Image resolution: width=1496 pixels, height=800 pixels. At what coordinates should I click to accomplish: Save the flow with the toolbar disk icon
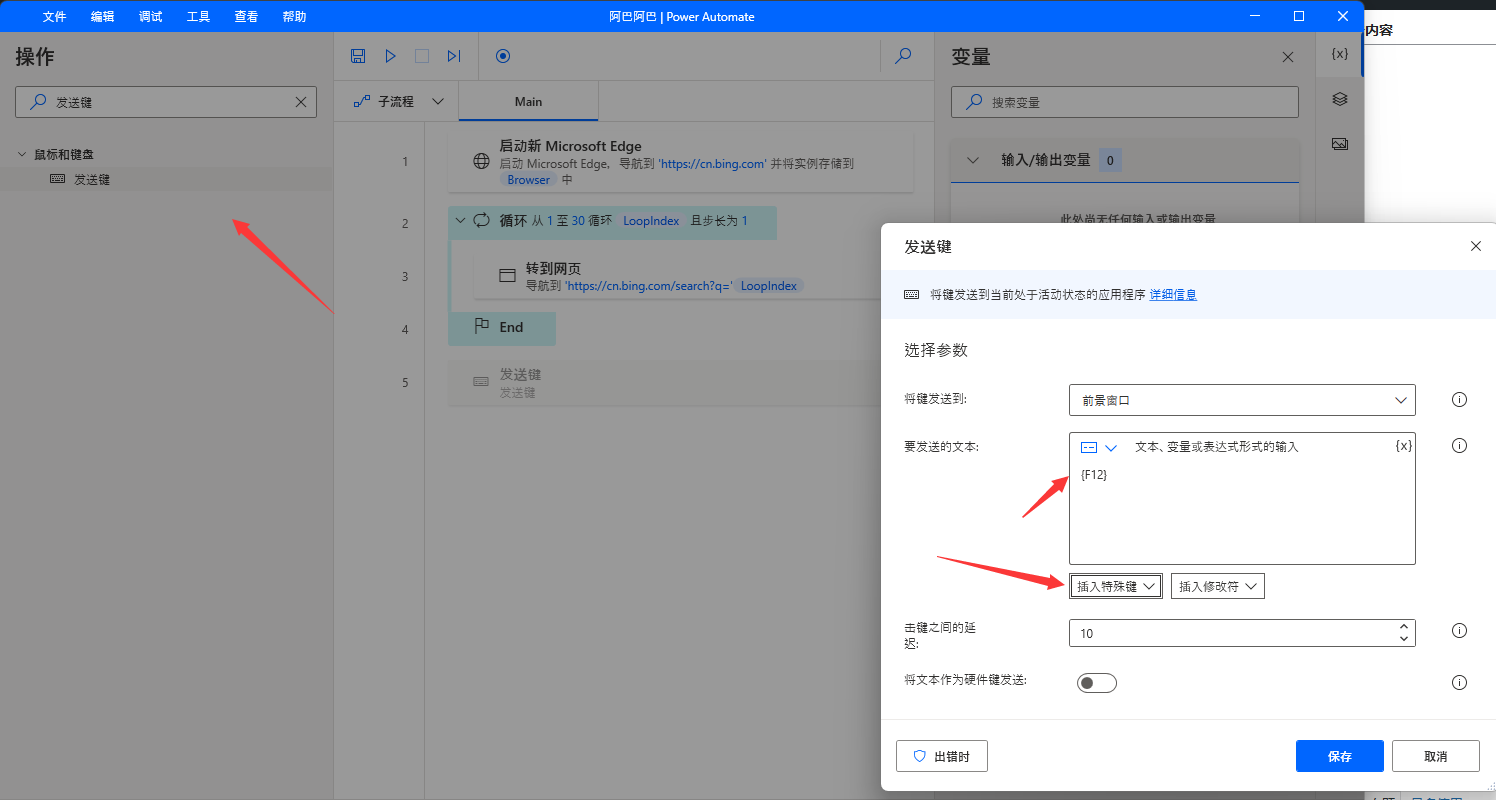[358, 56]
